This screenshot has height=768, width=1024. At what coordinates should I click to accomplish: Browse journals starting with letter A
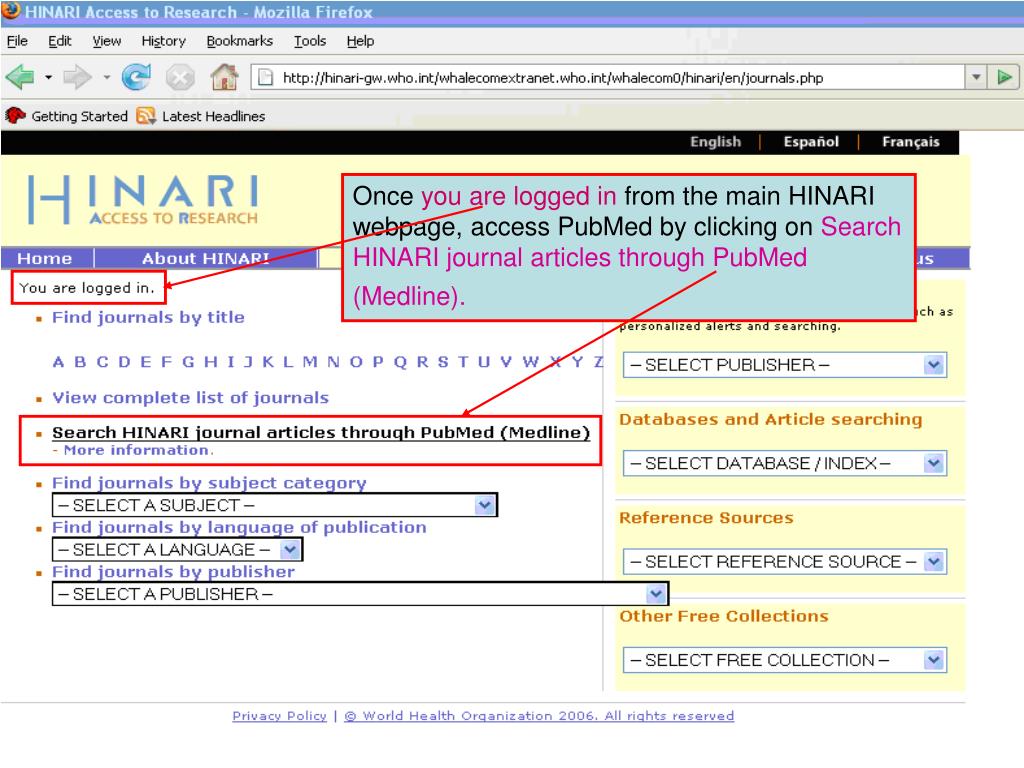(59, 362)
